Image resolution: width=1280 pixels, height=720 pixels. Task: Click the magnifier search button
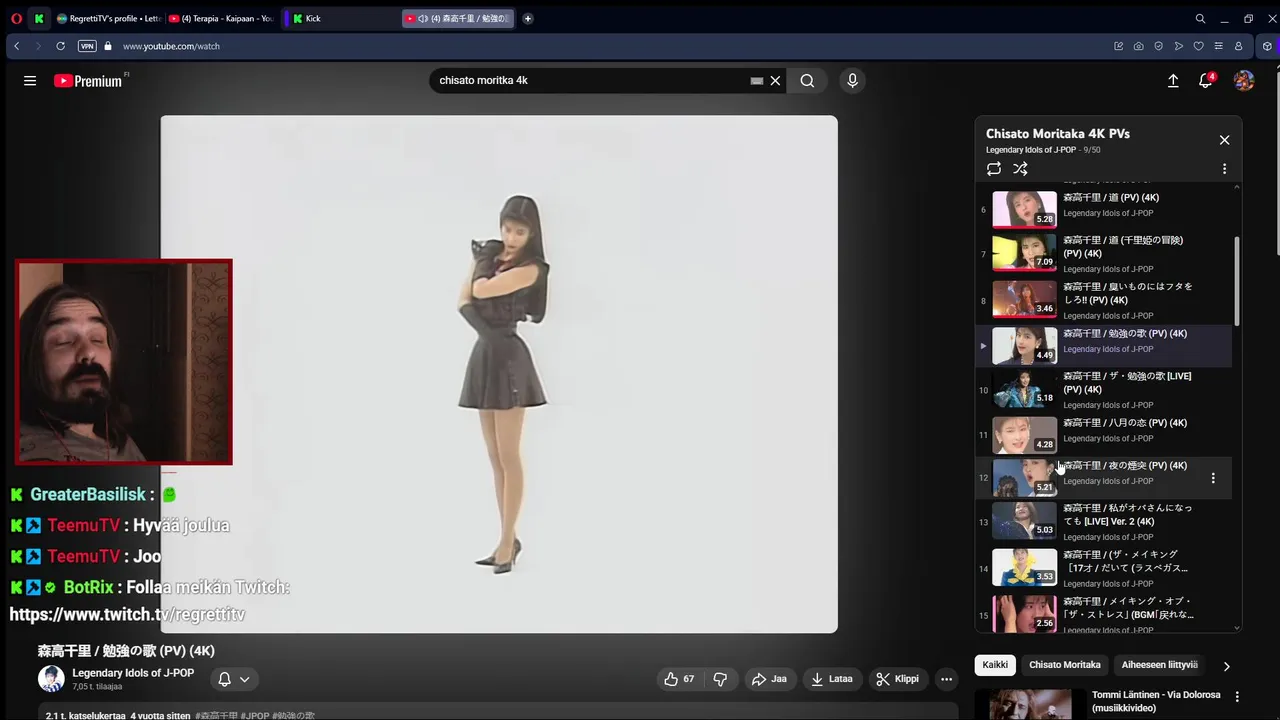[x=807, y=81]
